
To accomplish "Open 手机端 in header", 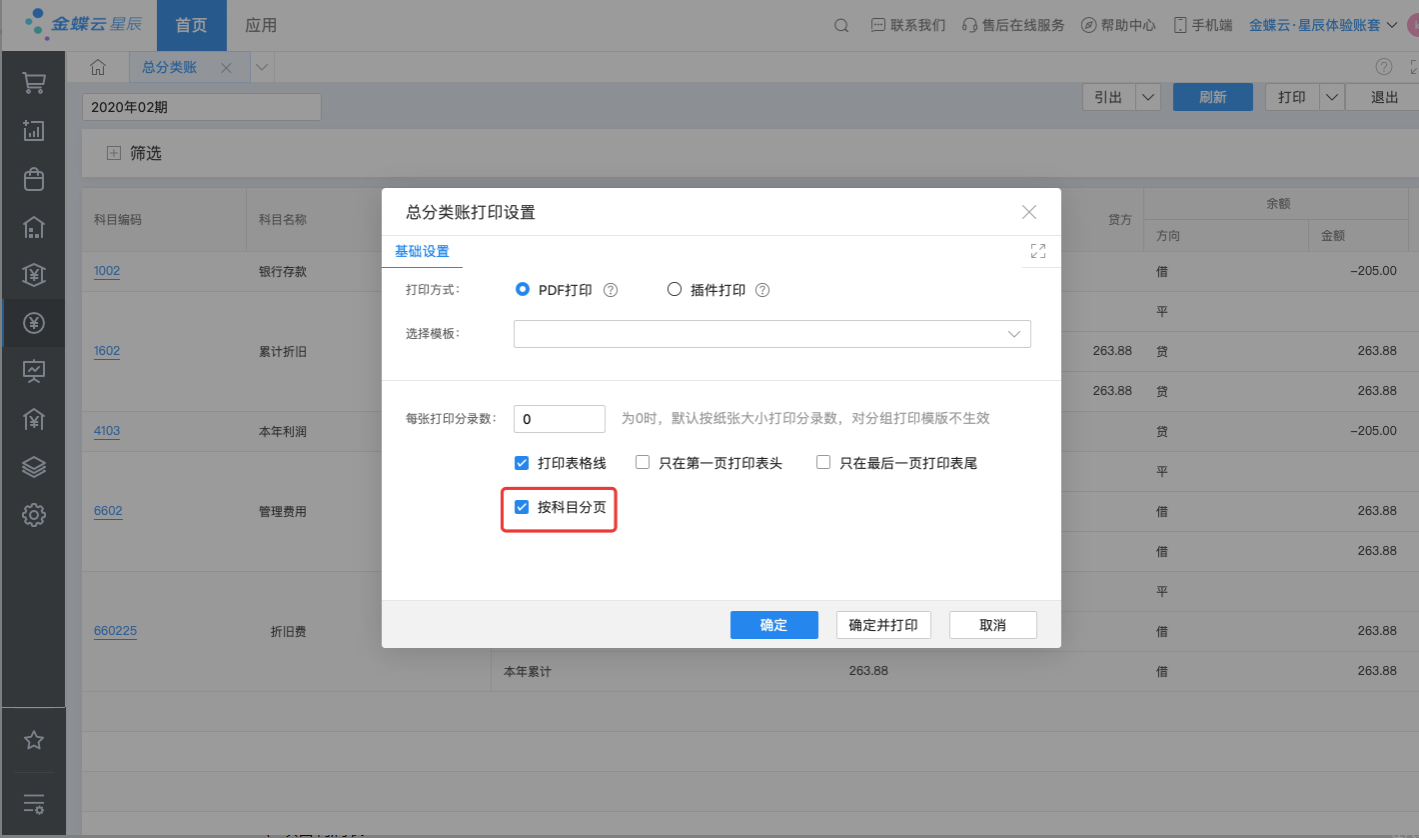I will (1203, 25).
